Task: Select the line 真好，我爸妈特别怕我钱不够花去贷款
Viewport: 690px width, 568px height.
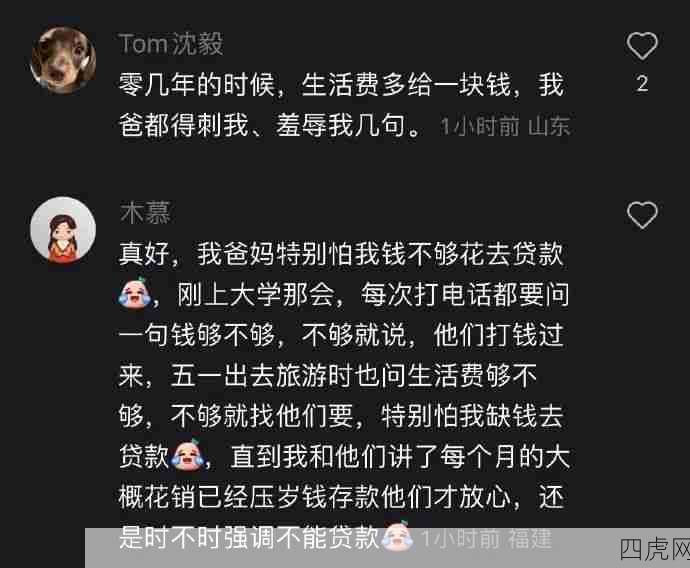Action: click(x=341, y=254)
